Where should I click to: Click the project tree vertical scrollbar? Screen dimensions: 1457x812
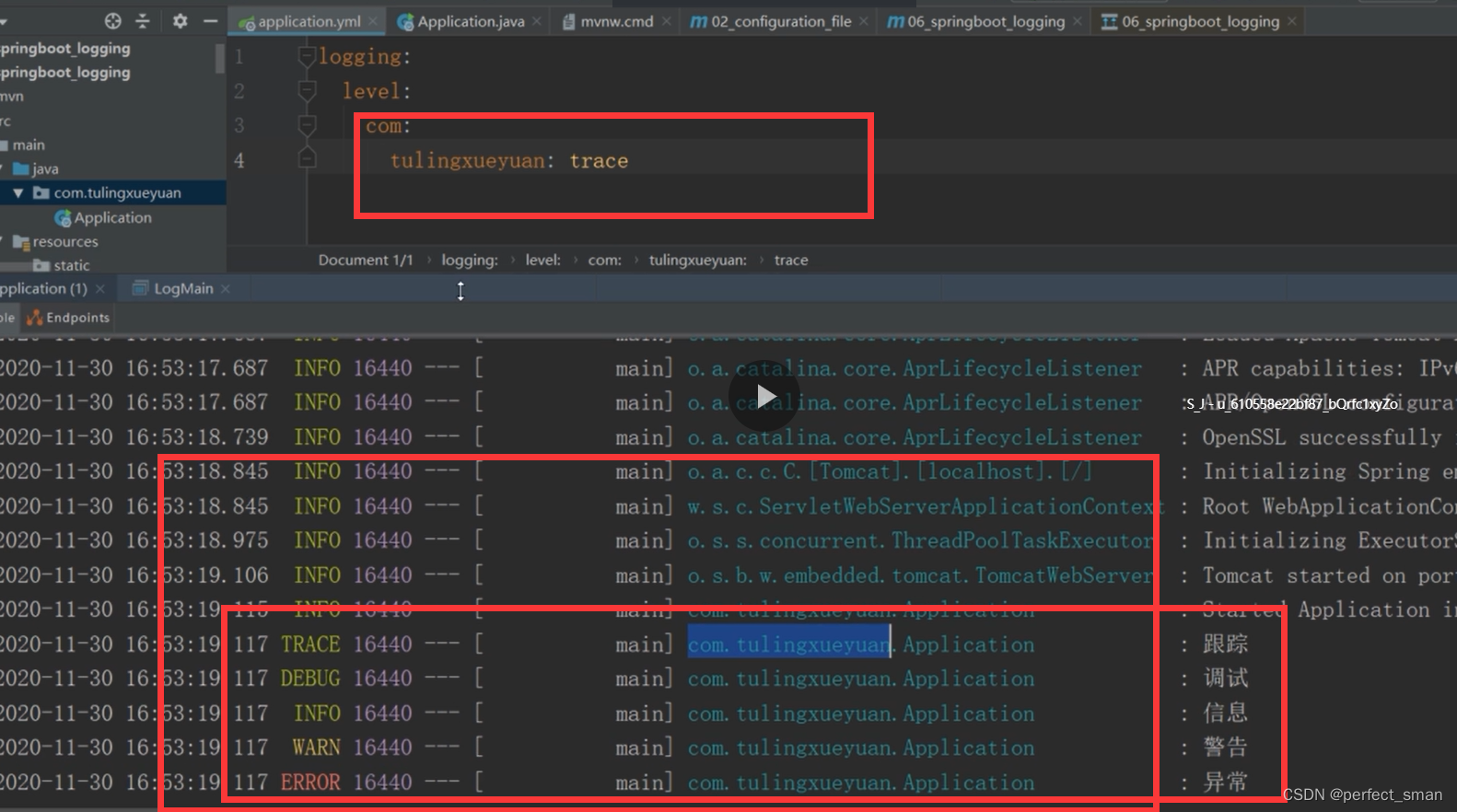point(219,57)
